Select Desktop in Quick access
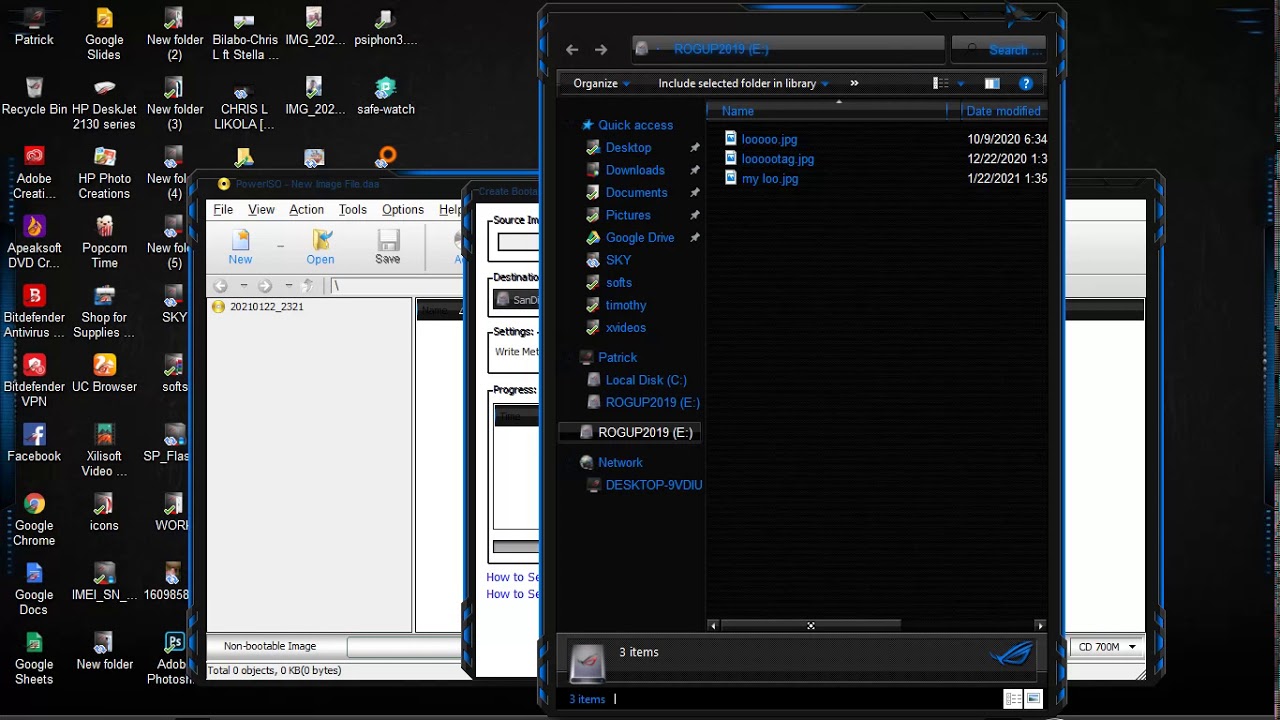Image resolution: width=1280 pixels, height=720 pixels. point(628,147)
